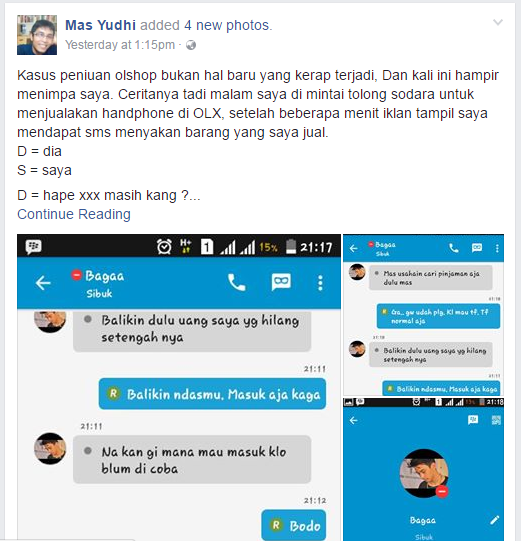Tap the QR code icon on profile screenshot
521x541 pixels.
pos(496,420)
